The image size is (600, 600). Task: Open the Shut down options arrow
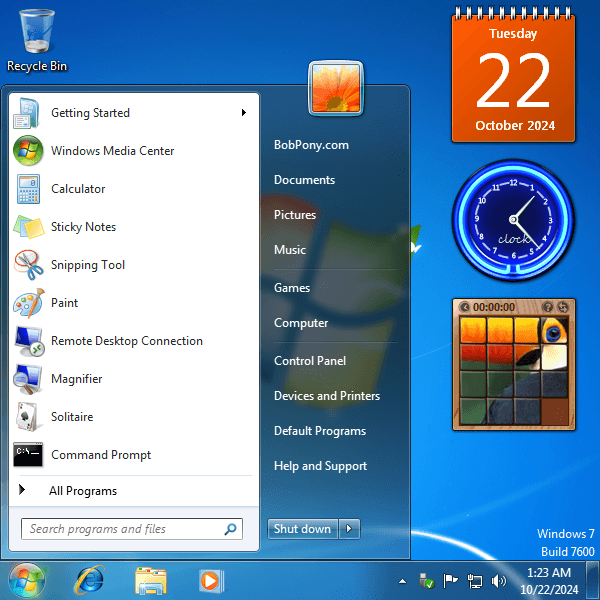pos(349,529)
